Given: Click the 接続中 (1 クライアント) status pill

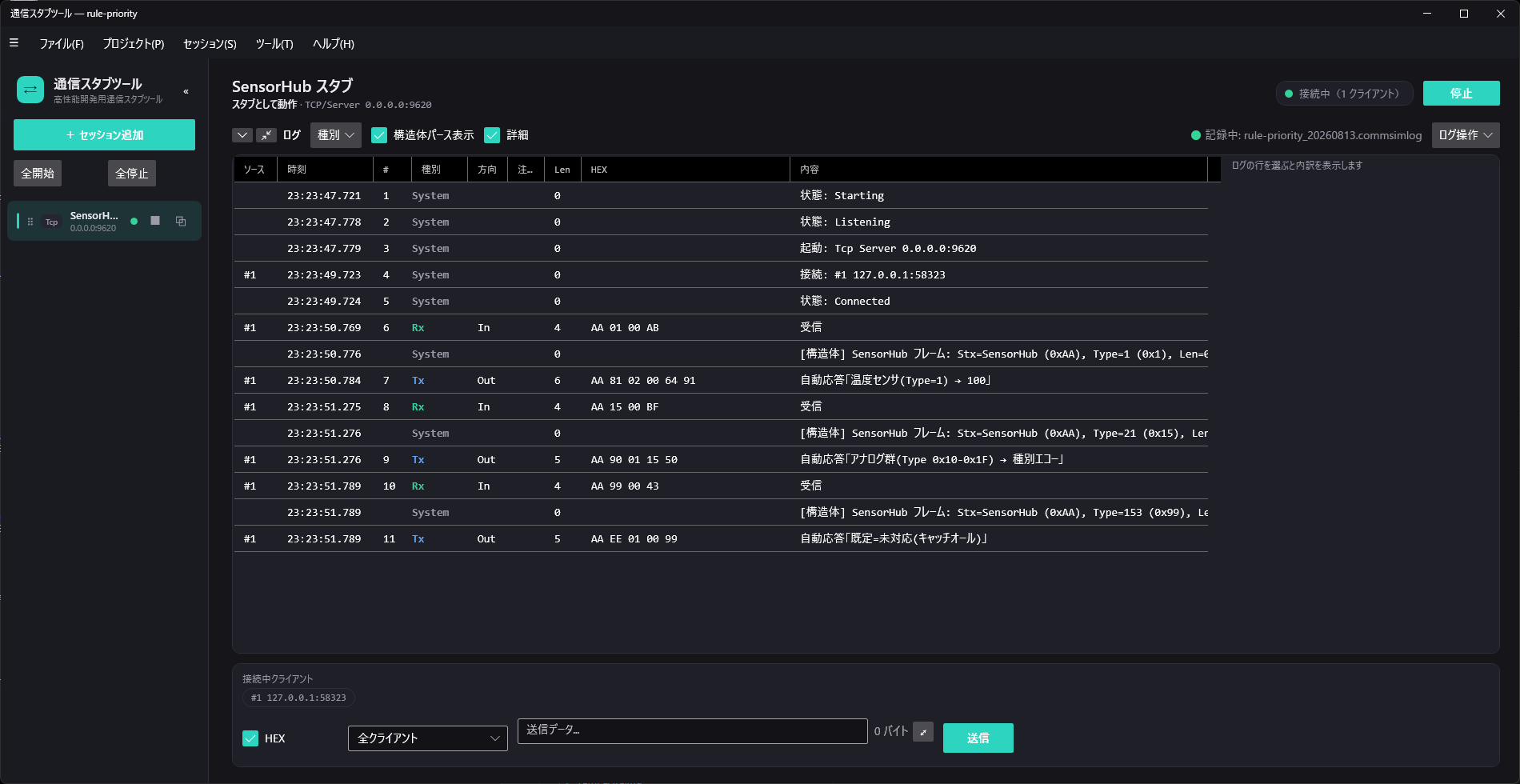Looking at the screenshot, I should (1344, 94).
